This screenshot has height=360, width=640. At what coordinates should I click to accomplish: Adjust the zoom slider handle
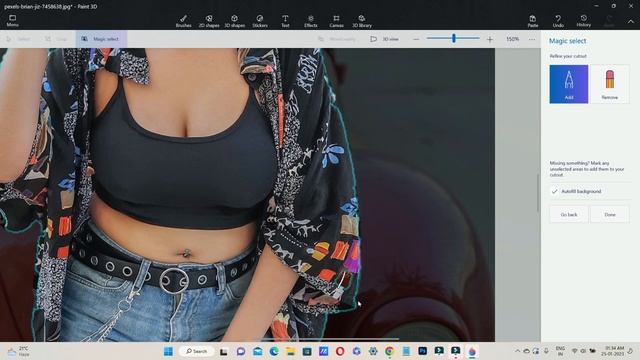point(453,38)
